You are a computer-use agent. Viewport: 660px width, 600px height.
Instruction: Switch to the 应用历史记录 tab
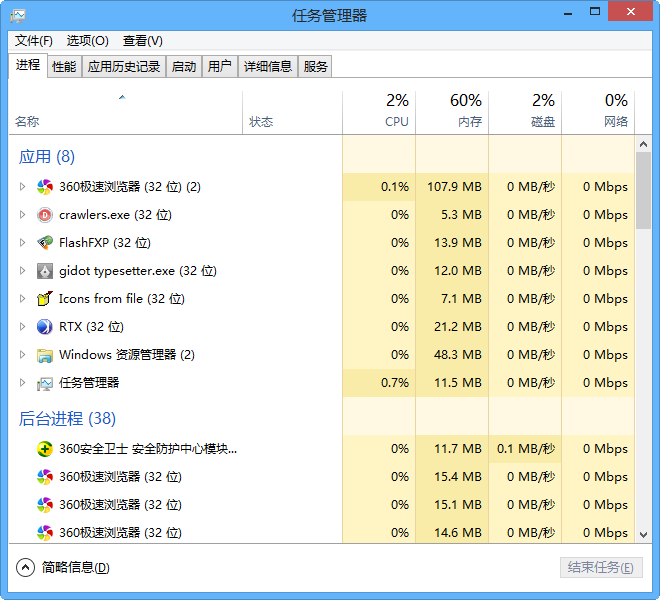click(x=124, y=67)
